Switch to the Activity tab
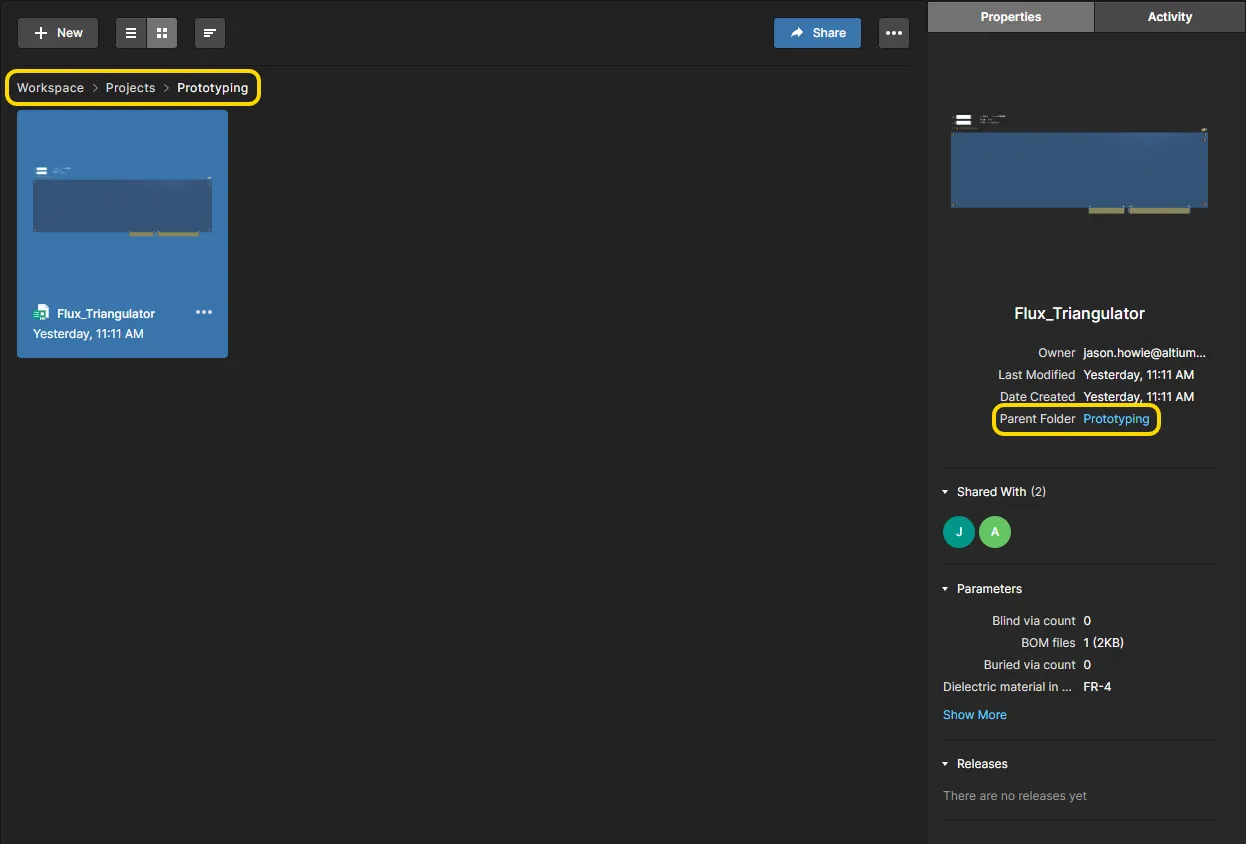Image resolution: width=1246 pixels, height=844 pixels. (1170, 17)
